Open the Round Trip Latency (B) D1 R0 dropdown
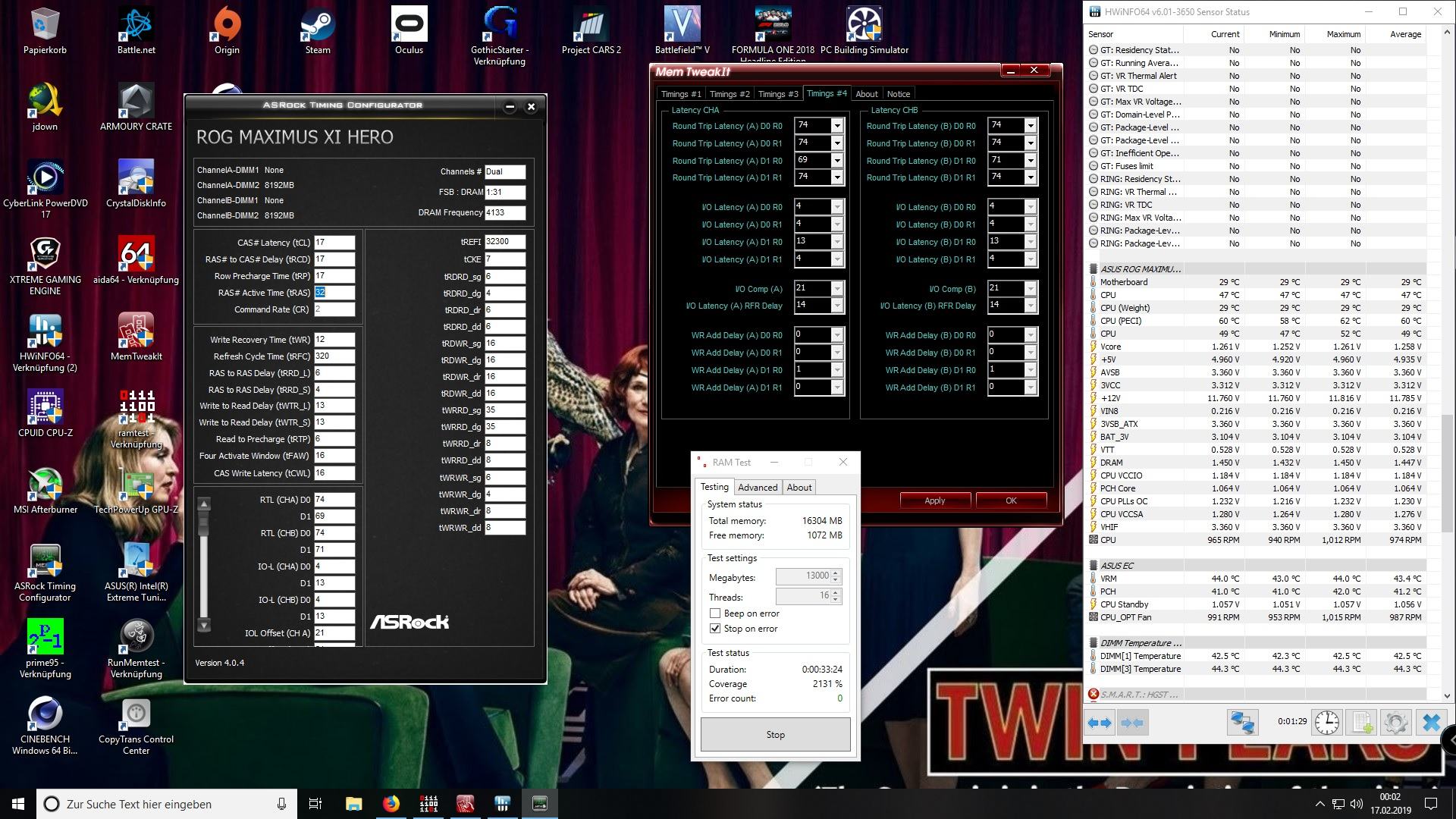The width and height of the screenshot is (1456, 819). point(1030,161)
